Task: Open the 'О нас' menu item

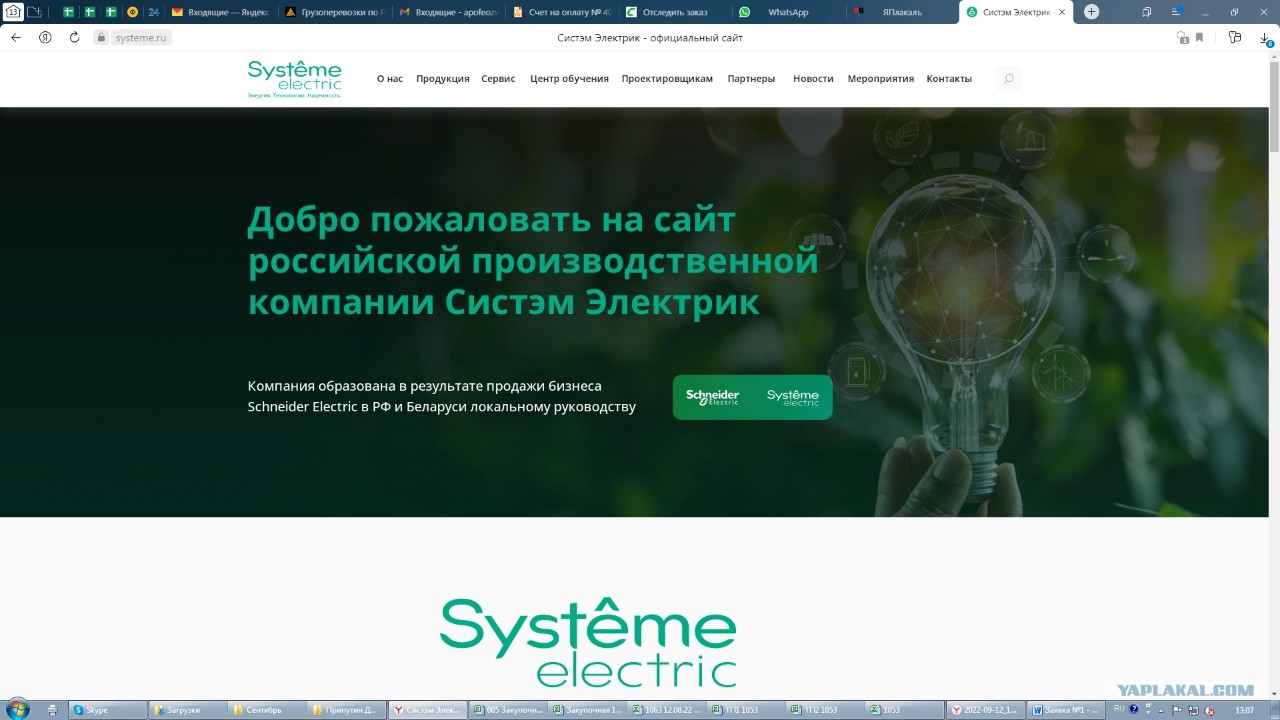Action: click(x=390, y=79)
